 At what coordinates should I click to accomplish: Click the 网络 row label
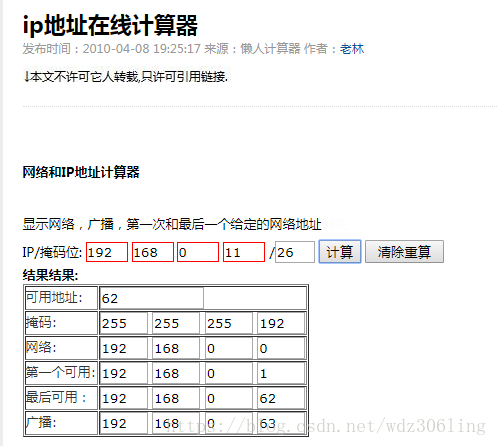pos(41,347)
